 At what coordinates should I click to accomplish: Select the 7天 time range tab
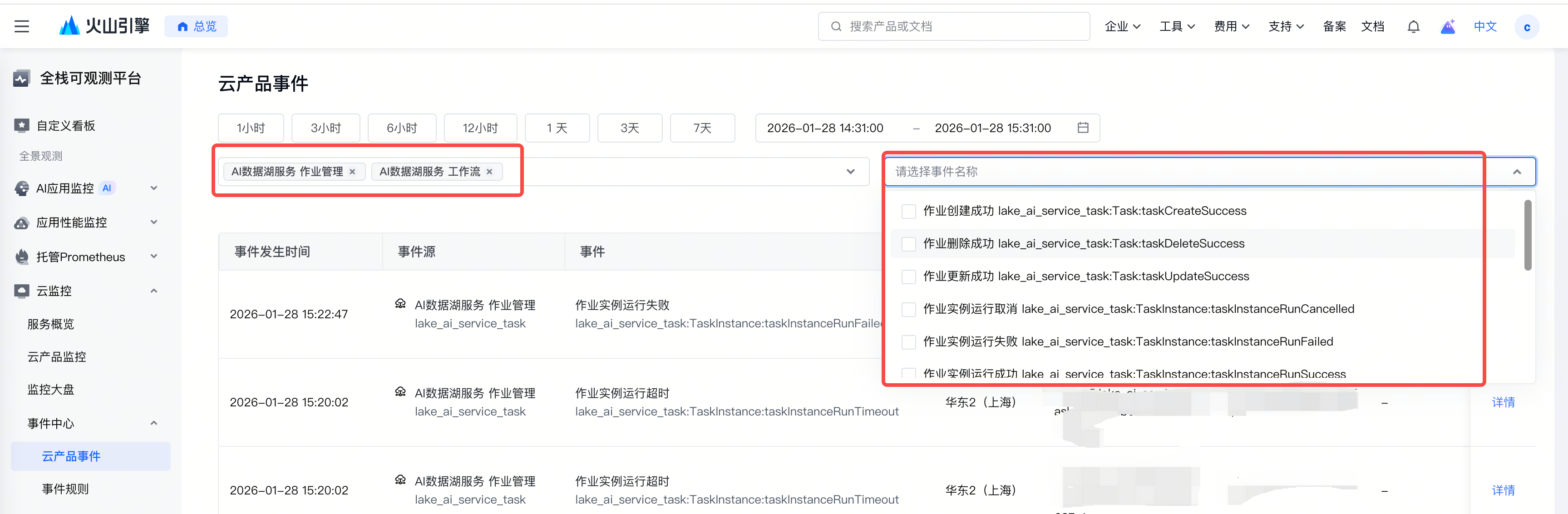[702, 128]
